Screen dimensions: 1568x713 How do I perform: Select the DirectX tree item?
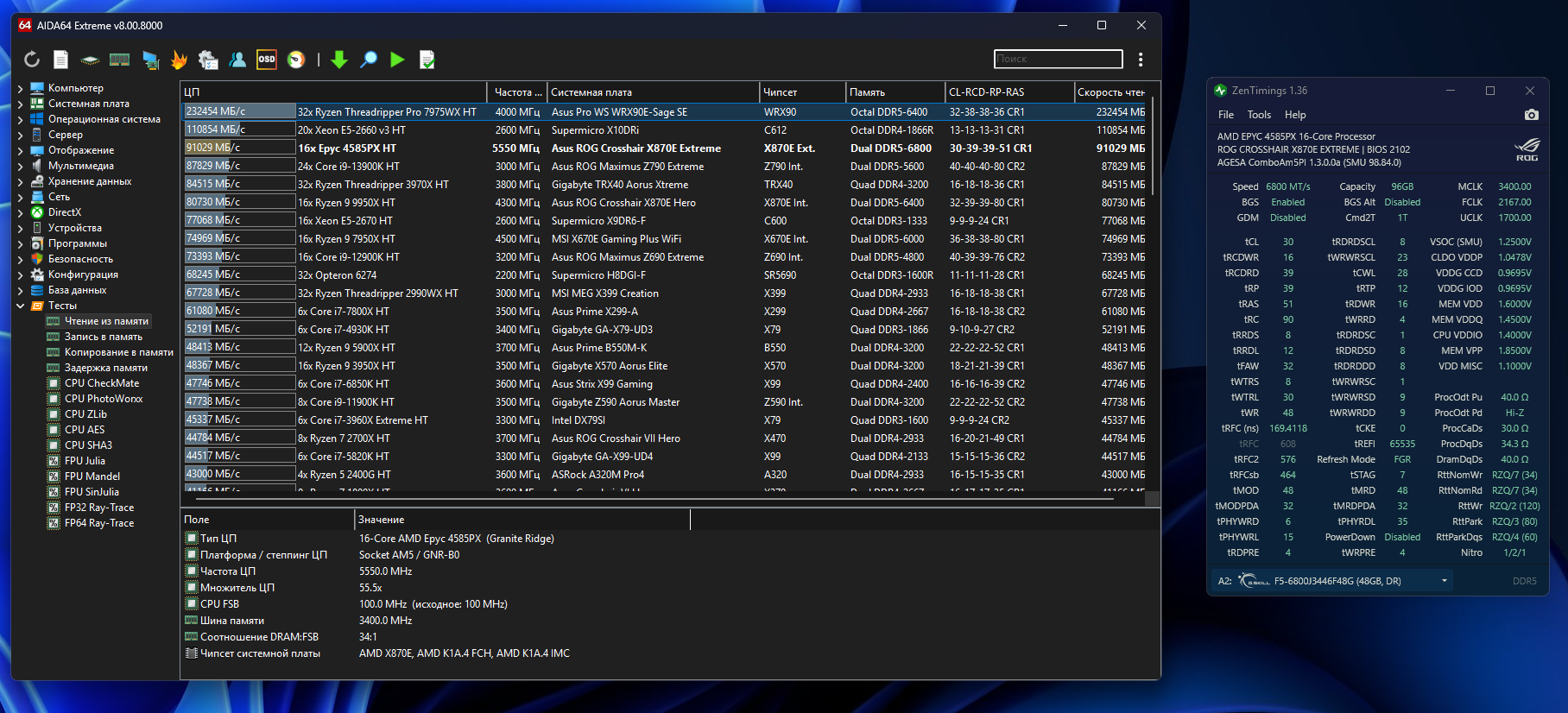coord(65,212)
